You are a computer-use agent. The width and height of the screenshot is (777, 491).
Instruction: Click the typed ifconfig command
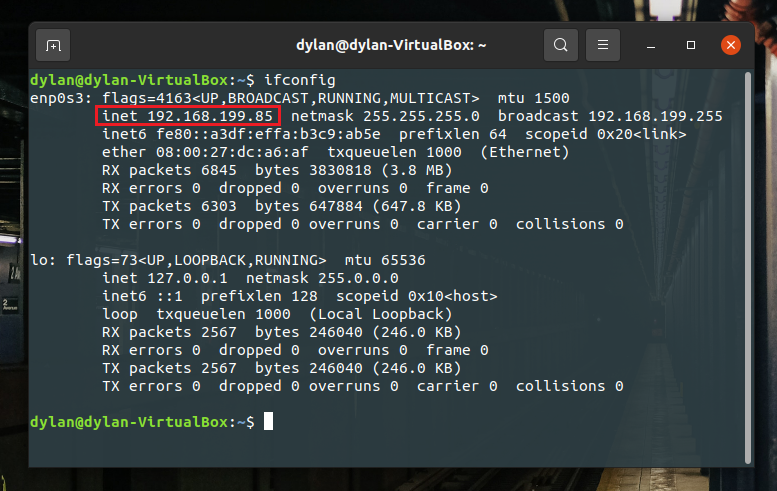300,80
